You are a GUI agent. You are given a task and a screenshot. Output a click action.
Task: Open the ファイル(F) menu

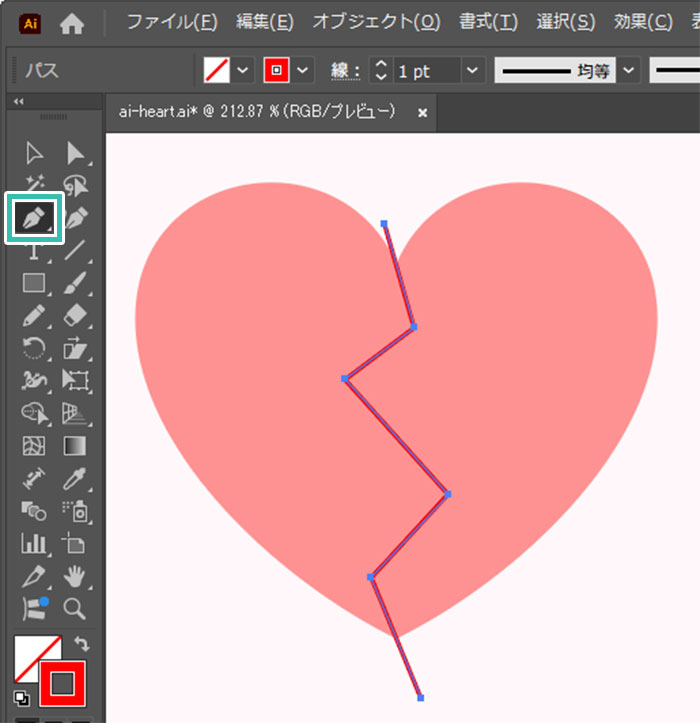171,22
